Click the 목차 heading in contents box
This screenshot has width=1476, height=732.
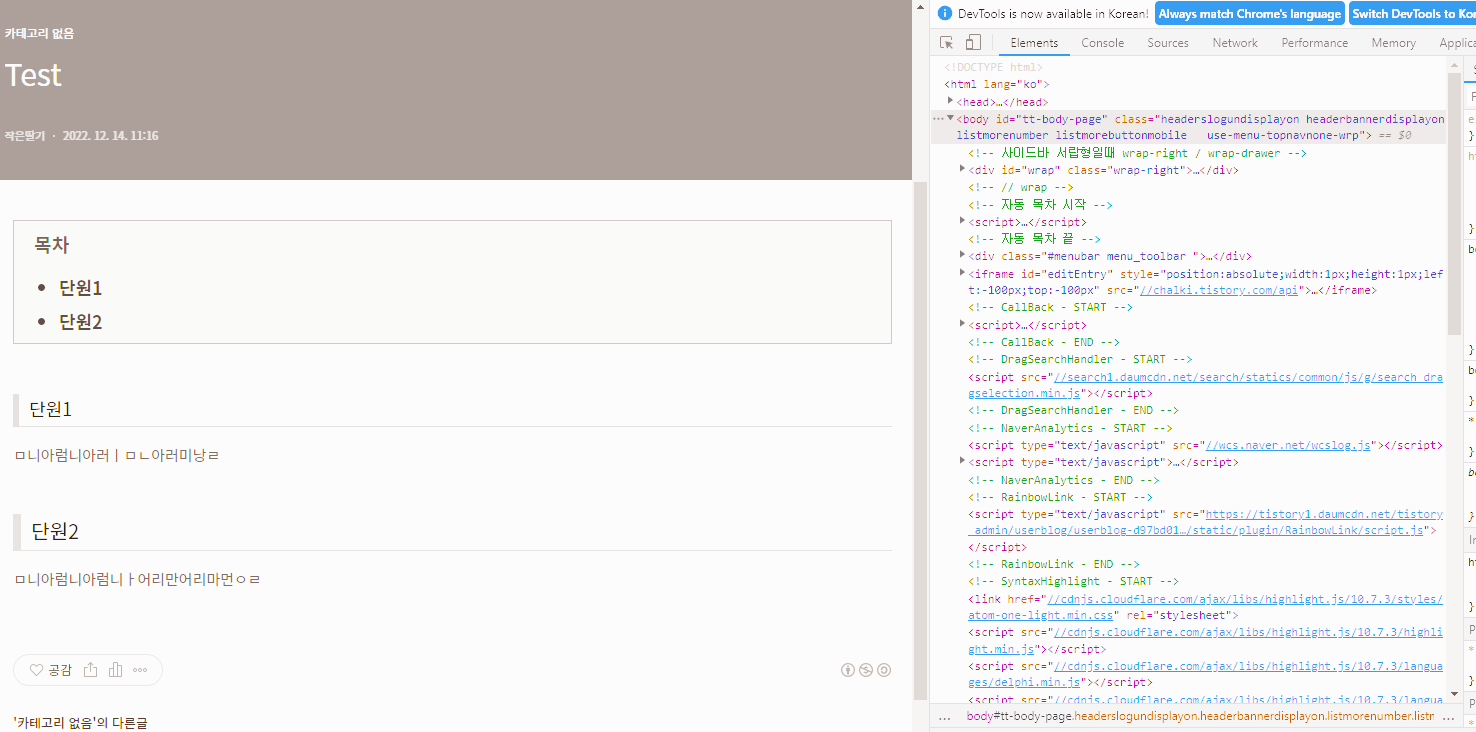click(51, 245)
